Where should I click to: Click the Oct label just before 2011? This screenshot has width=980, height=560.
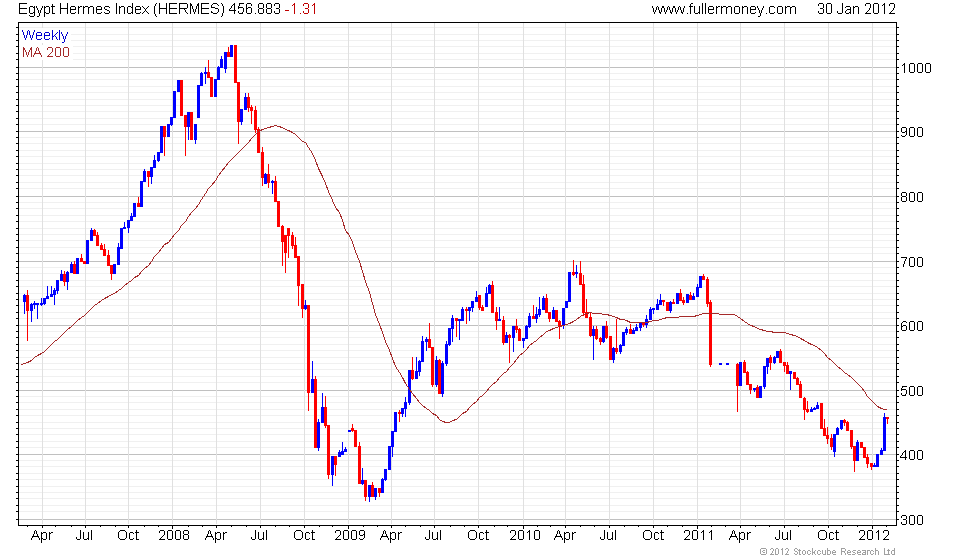653,536
